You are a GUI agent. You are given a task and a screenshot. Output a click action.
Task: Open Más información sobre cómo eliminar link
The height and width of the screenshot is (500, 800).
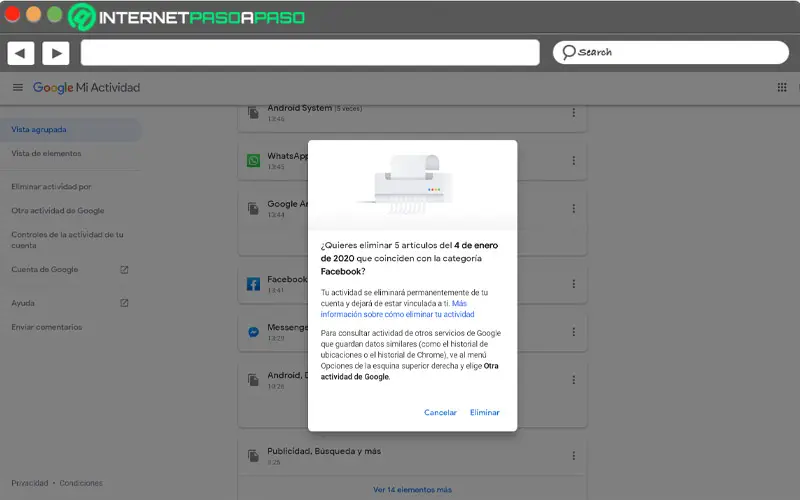point(397,309)
